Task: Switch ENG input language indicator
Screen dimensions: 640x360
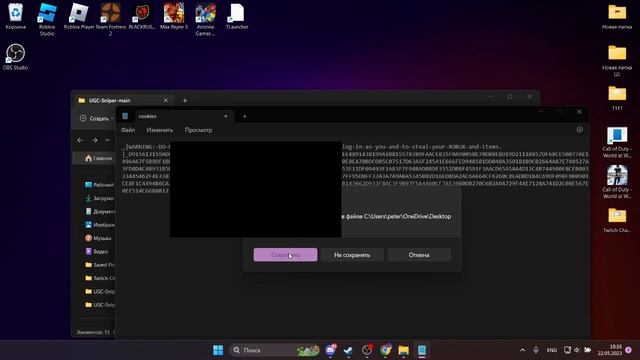Action: tap(551, 350)
